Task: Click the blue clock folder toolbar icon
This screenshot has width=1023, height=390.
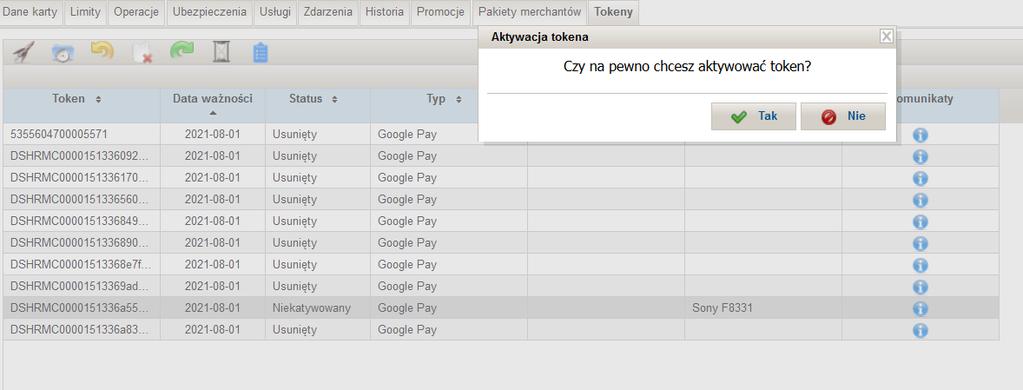Action: click(x=63, y=53)
